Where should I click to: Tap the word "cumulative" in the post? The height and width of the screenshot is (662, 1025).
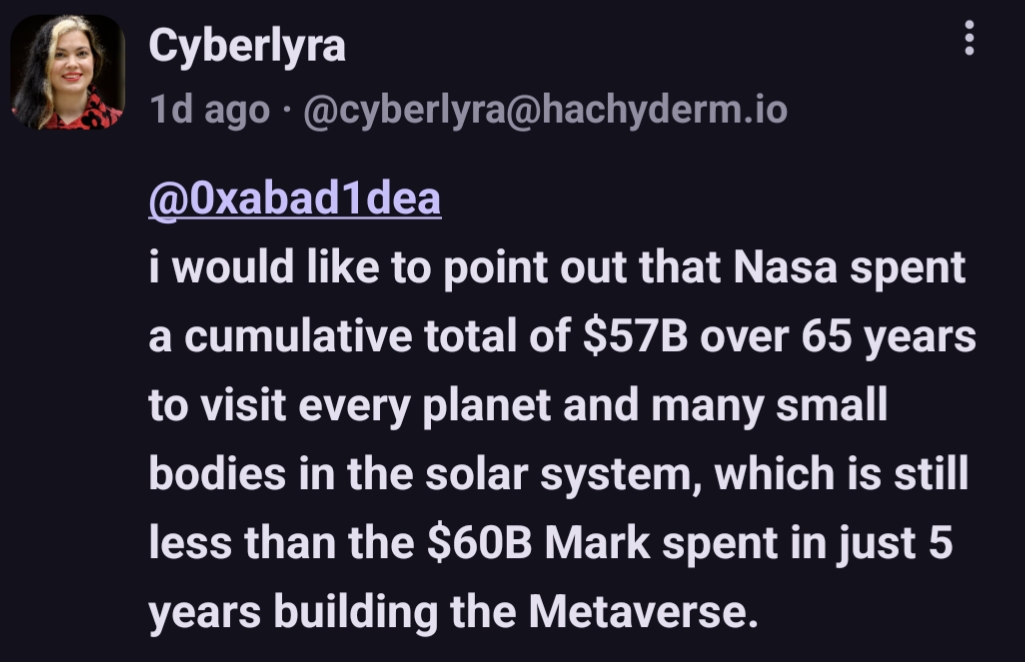point(288,338)
